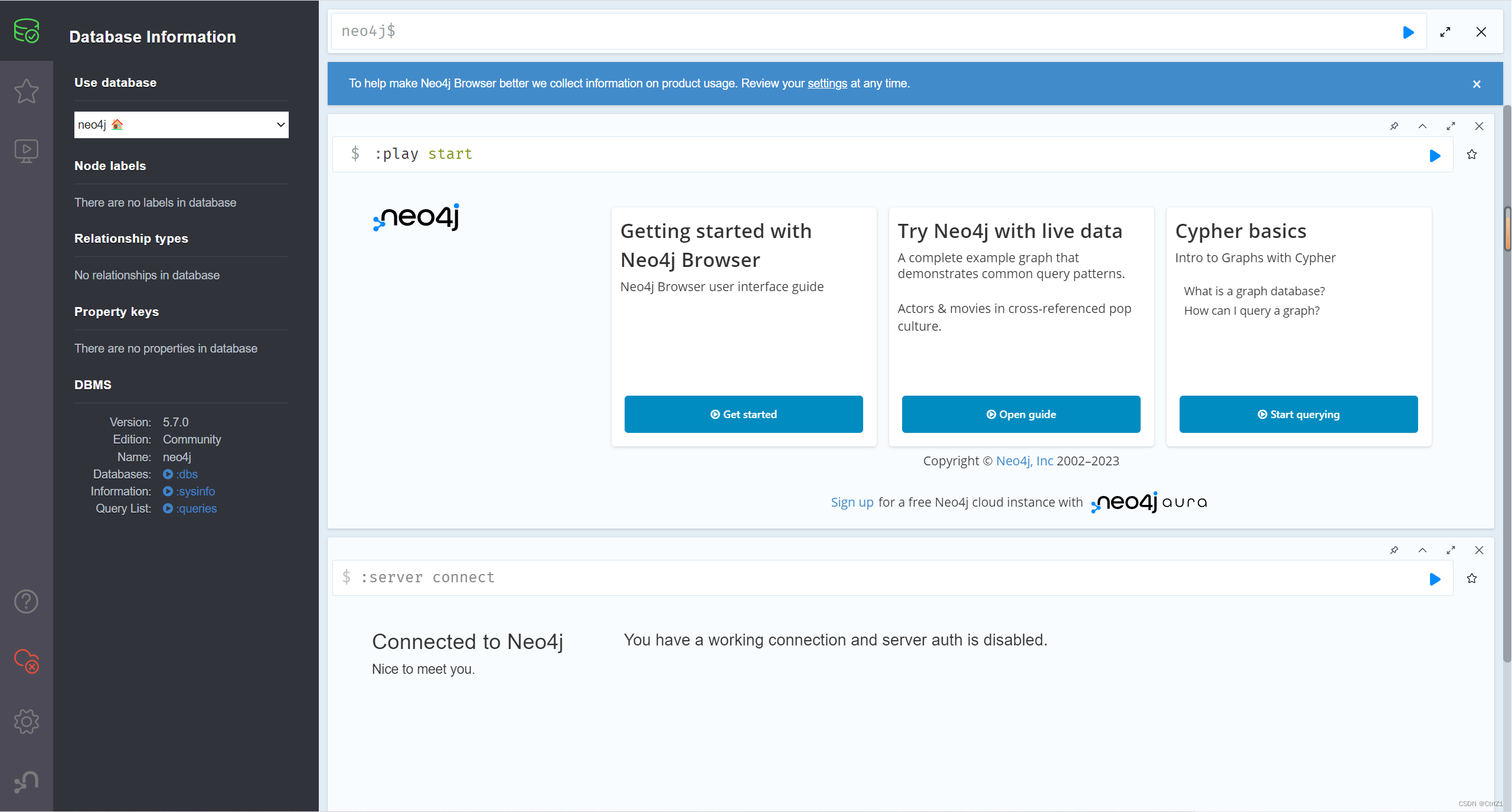Collapse the :server connect frame
Image resolution: width=1512 pixels, height=812 pixels.
(1422, 550)
